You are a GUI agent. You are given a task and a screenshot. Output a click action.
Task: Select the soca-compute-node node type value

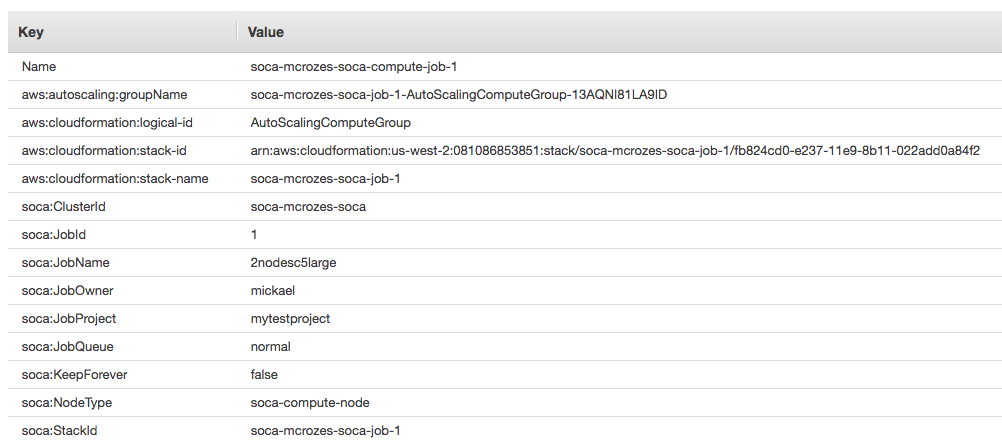click(x=310, y=403)
